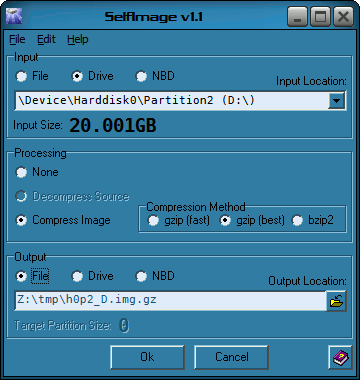
Task: Open the Help menu
Action: [78, 39]
